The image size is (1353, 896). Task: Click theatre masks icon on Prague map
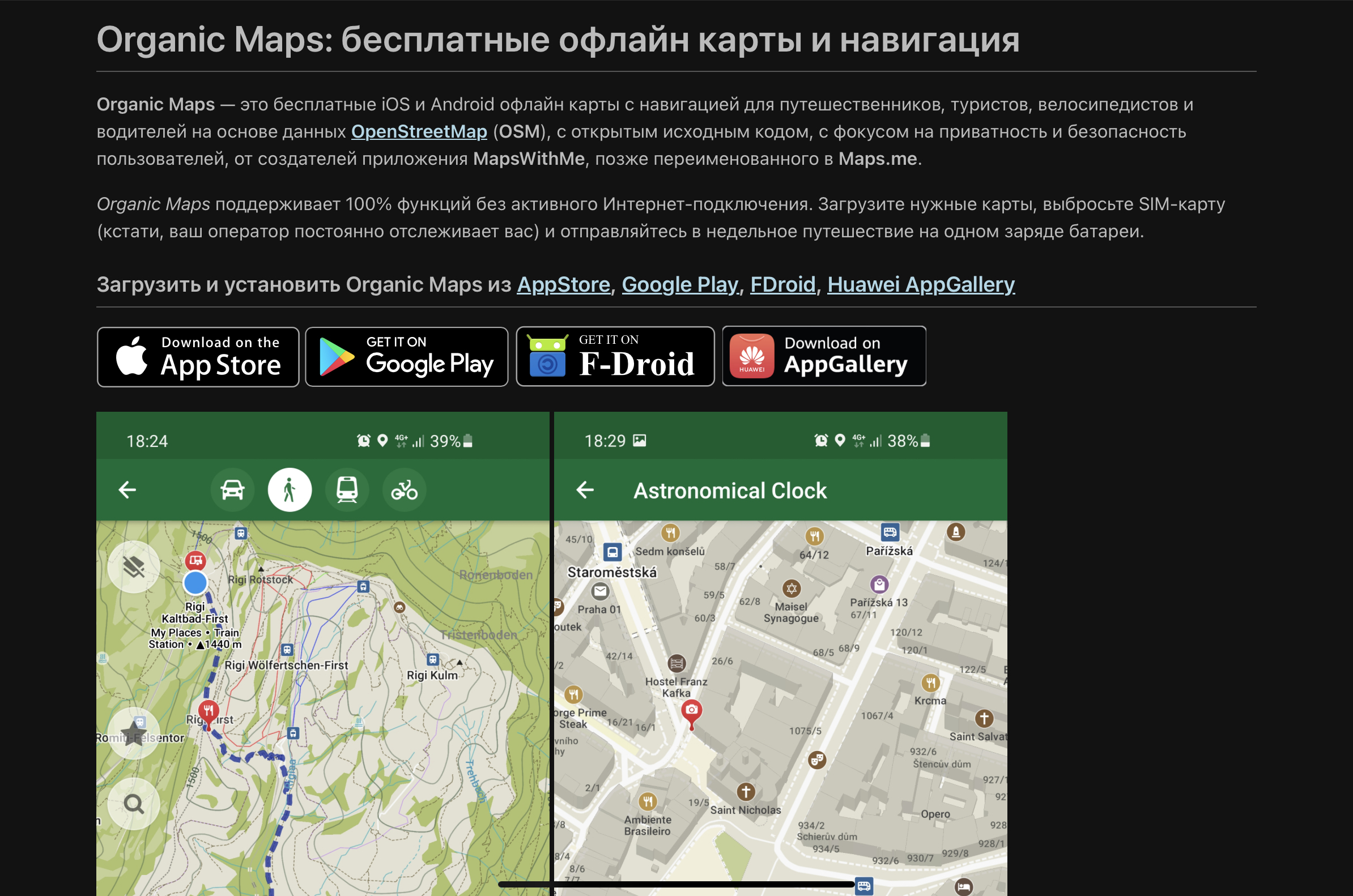[817, 760]
